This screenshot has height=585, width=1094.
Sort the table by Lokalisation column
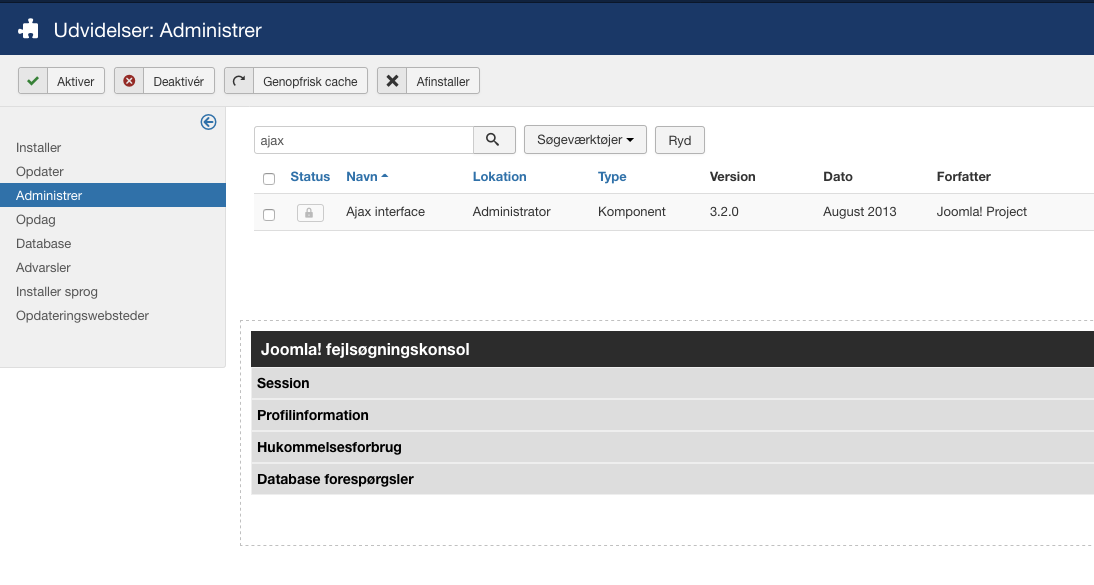[499, 177]
